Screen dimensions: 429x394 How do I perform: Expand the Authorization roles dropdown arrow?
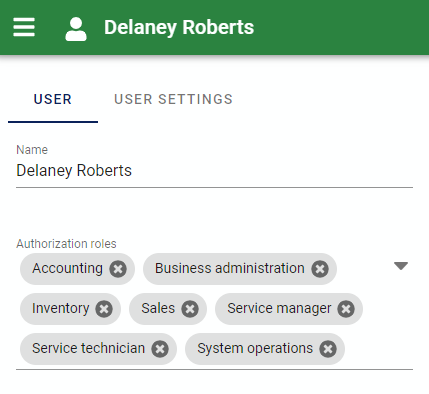tap(401, 266)
